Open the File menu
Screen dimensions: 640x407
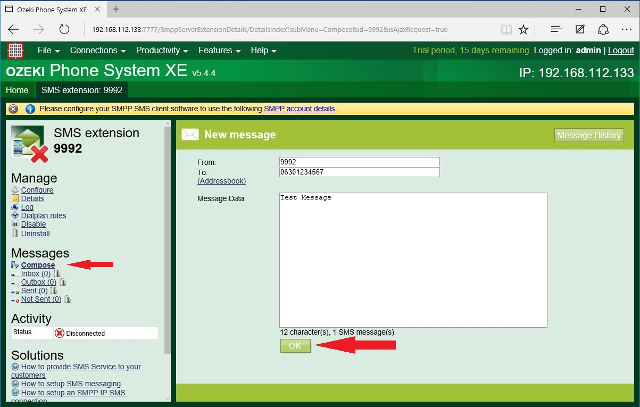point(48,50)
